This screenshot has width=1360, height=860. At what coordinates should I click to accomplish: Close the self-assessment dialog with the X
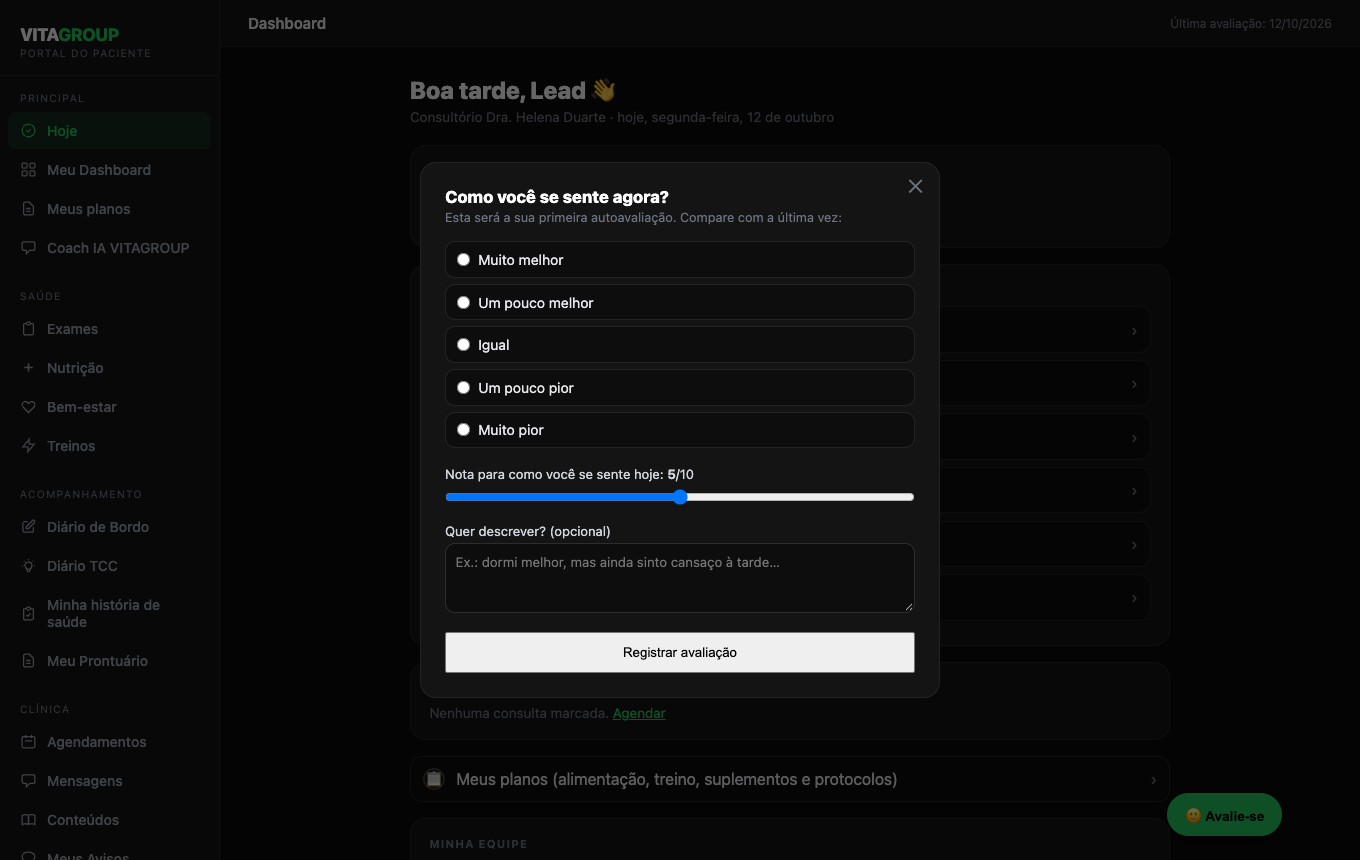(x=915, y=186)
